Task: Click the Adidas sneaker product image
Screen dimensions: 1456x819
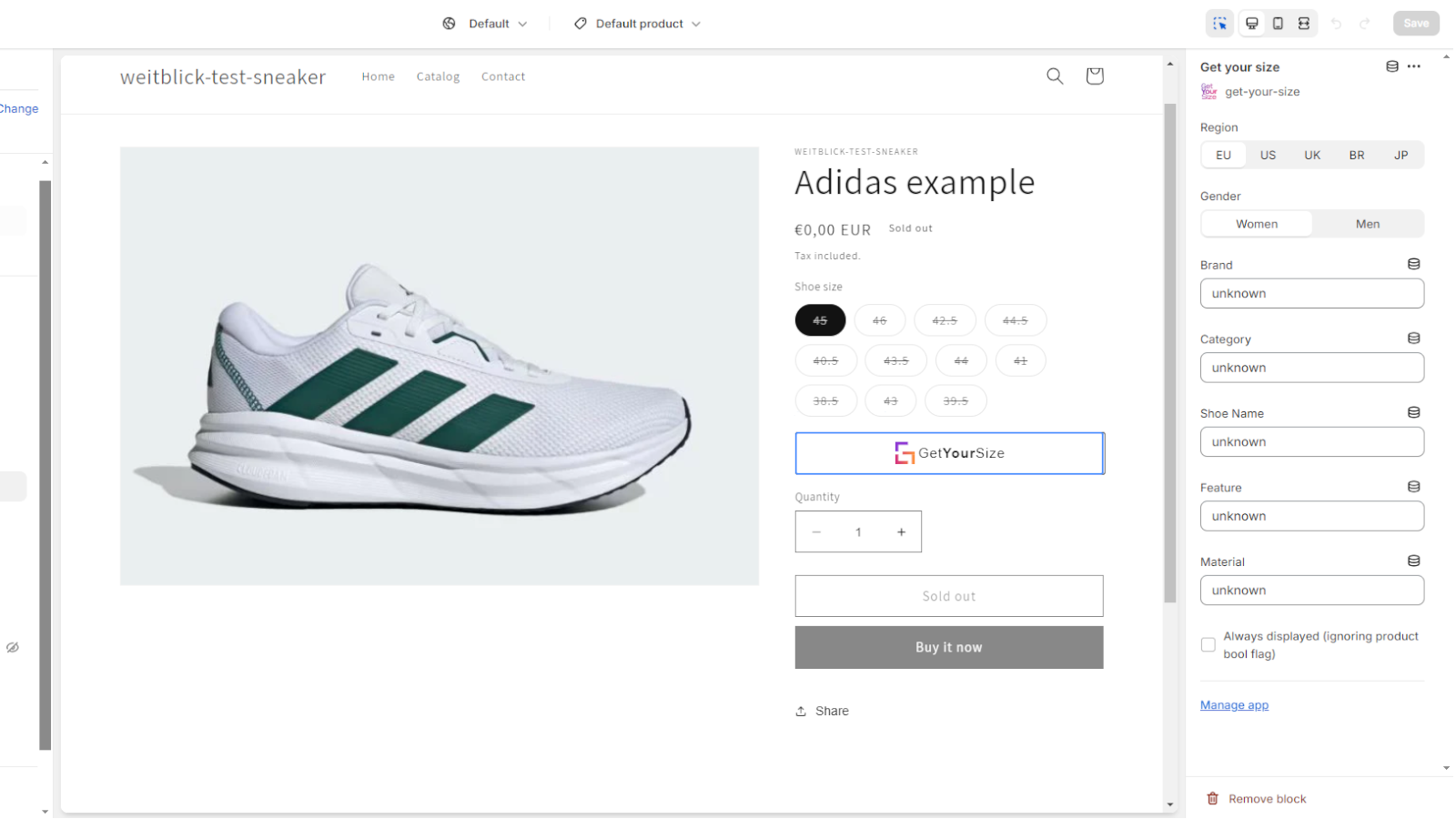Action: 440,366
